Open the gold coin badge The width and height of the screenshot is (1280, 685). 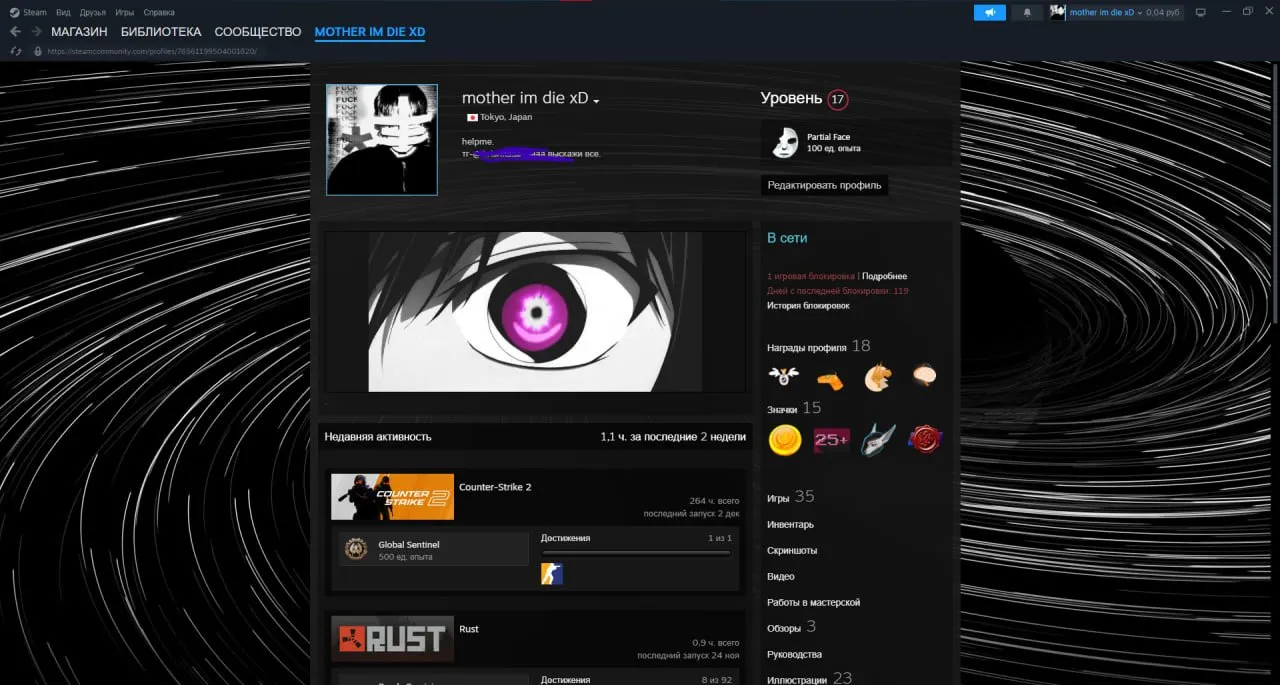click(x=784, y=439)
